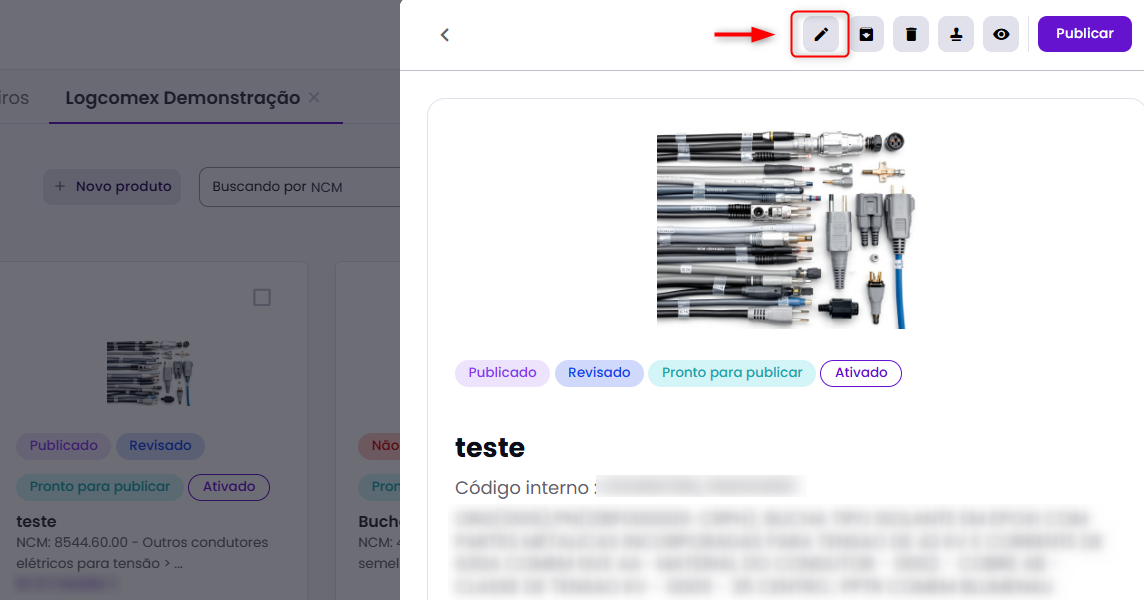This screenshot has width=1144, height=600.
Task: Go back using the left chevron
Action: click(445, 35)
